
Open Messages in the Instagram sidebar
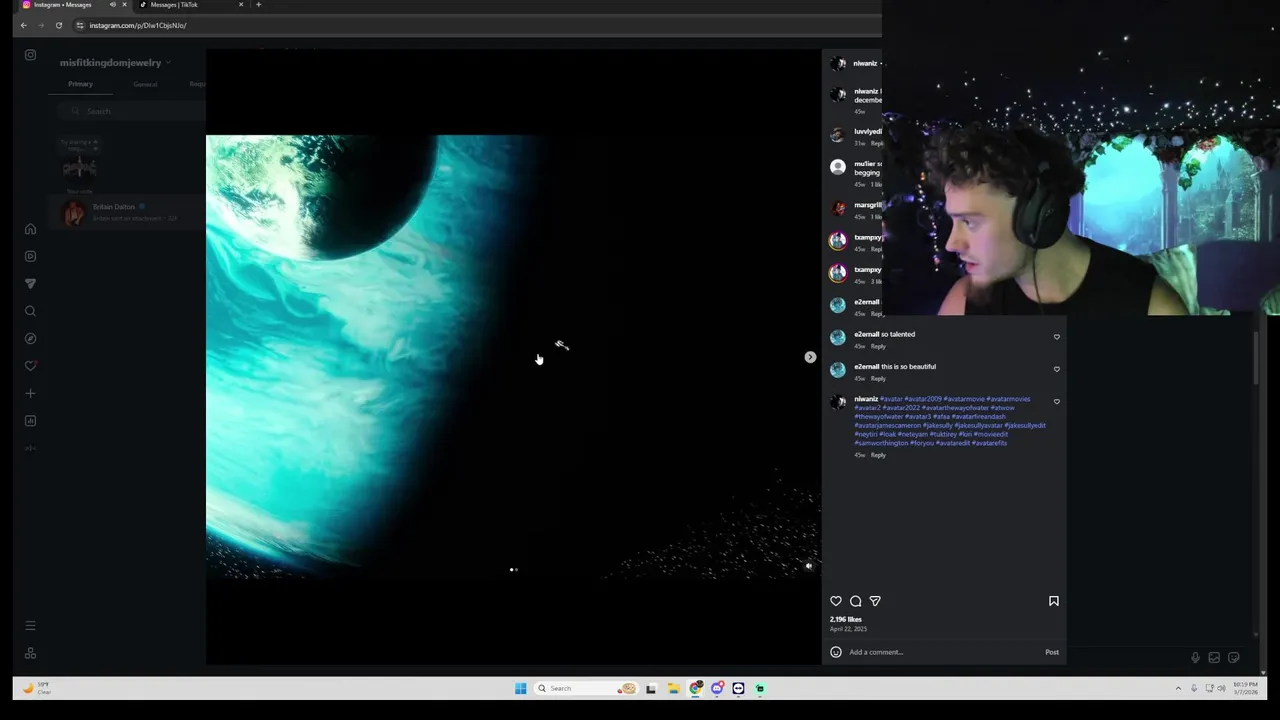[30, 284]
